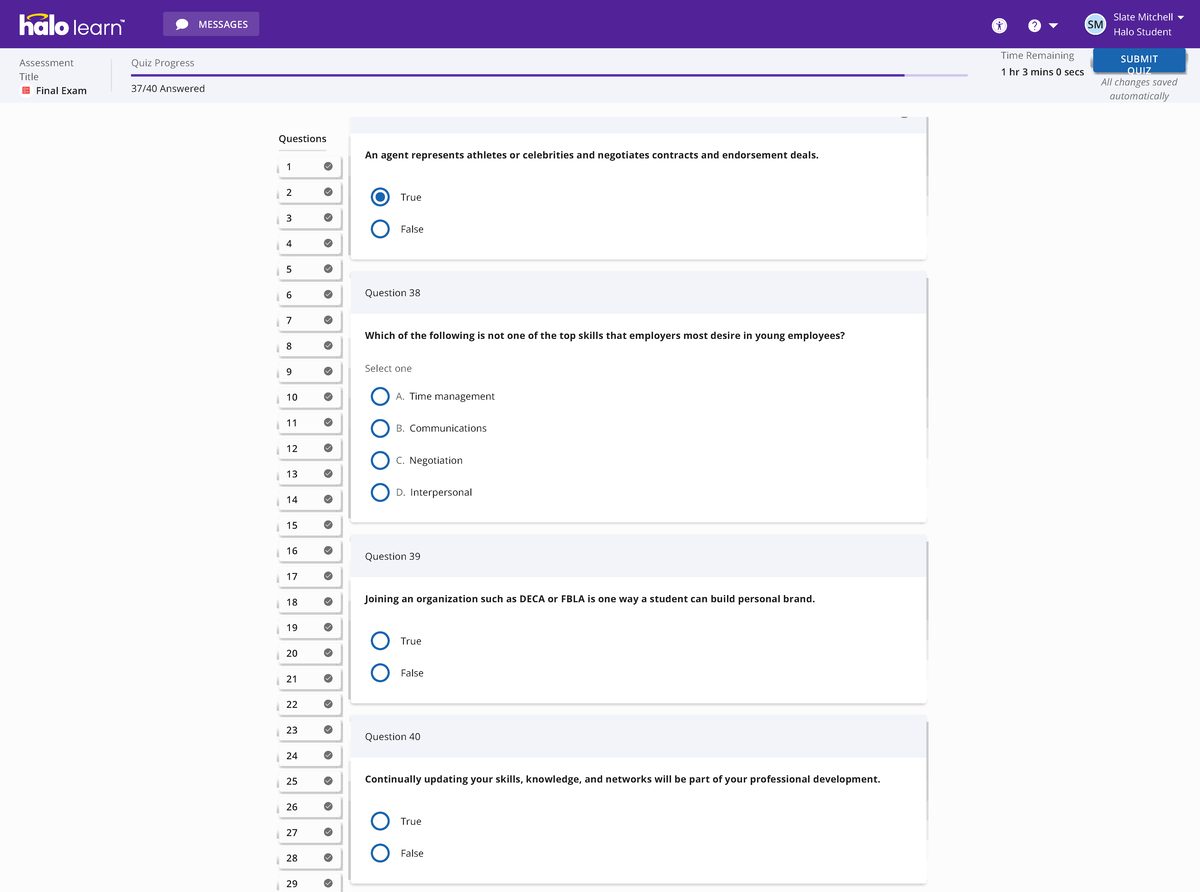The width and height of the screenshot is (1200, 892).
Task: Jump to question 17 in the list
Action: tap(310, 576)
